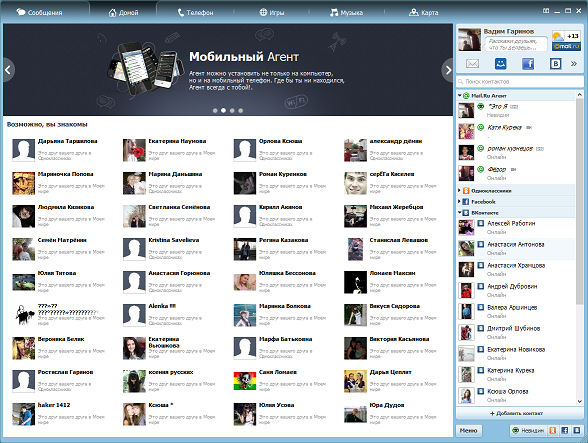Add a contact via Добавить контакт
This screenshot has width=588, height=443.
click(516, 413)
